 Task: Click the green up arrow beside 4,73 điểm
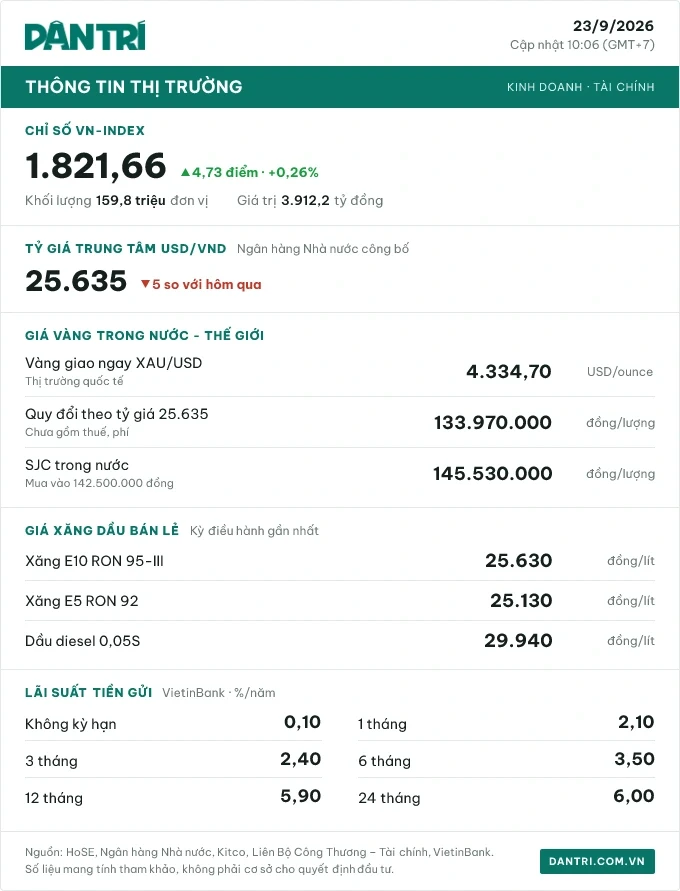[x=185, y=172]
